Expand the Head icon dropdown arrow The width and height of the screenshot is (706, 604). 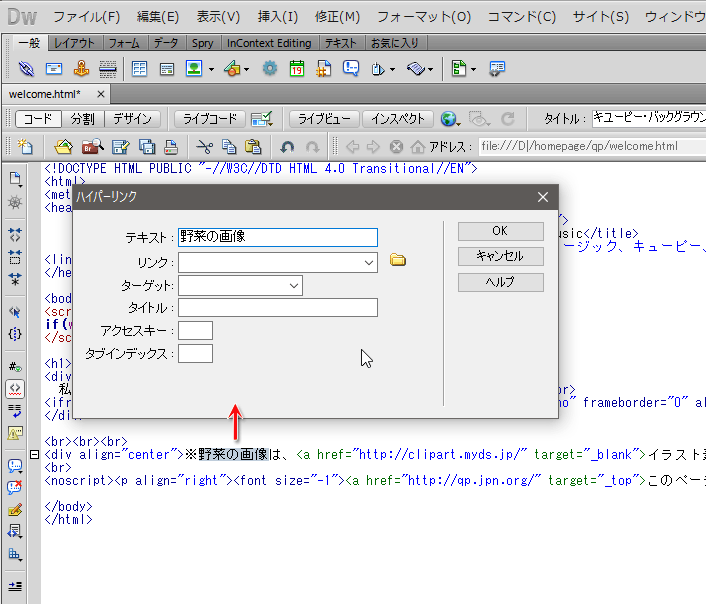392,69
